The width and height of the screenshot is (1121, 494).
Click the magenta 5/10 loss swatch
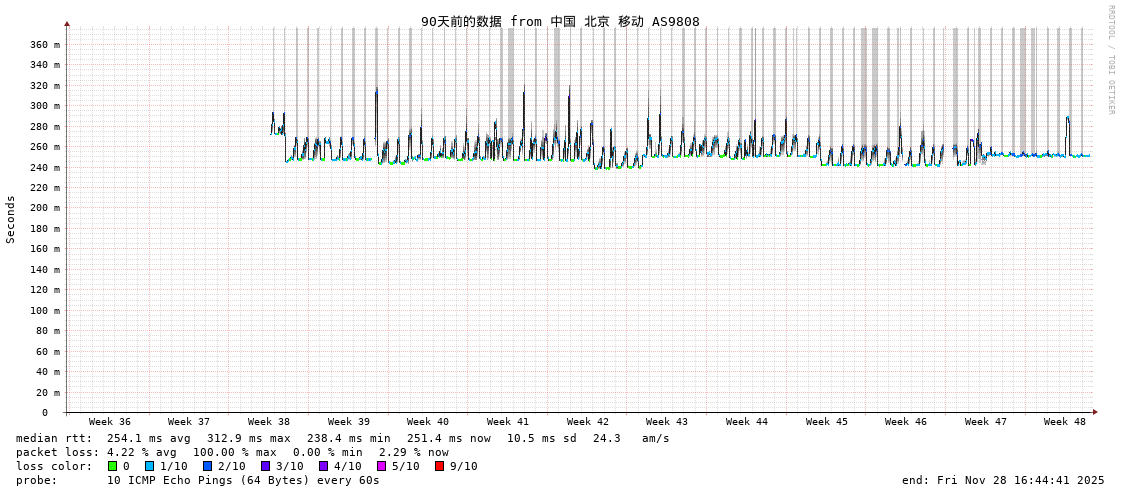381,466
